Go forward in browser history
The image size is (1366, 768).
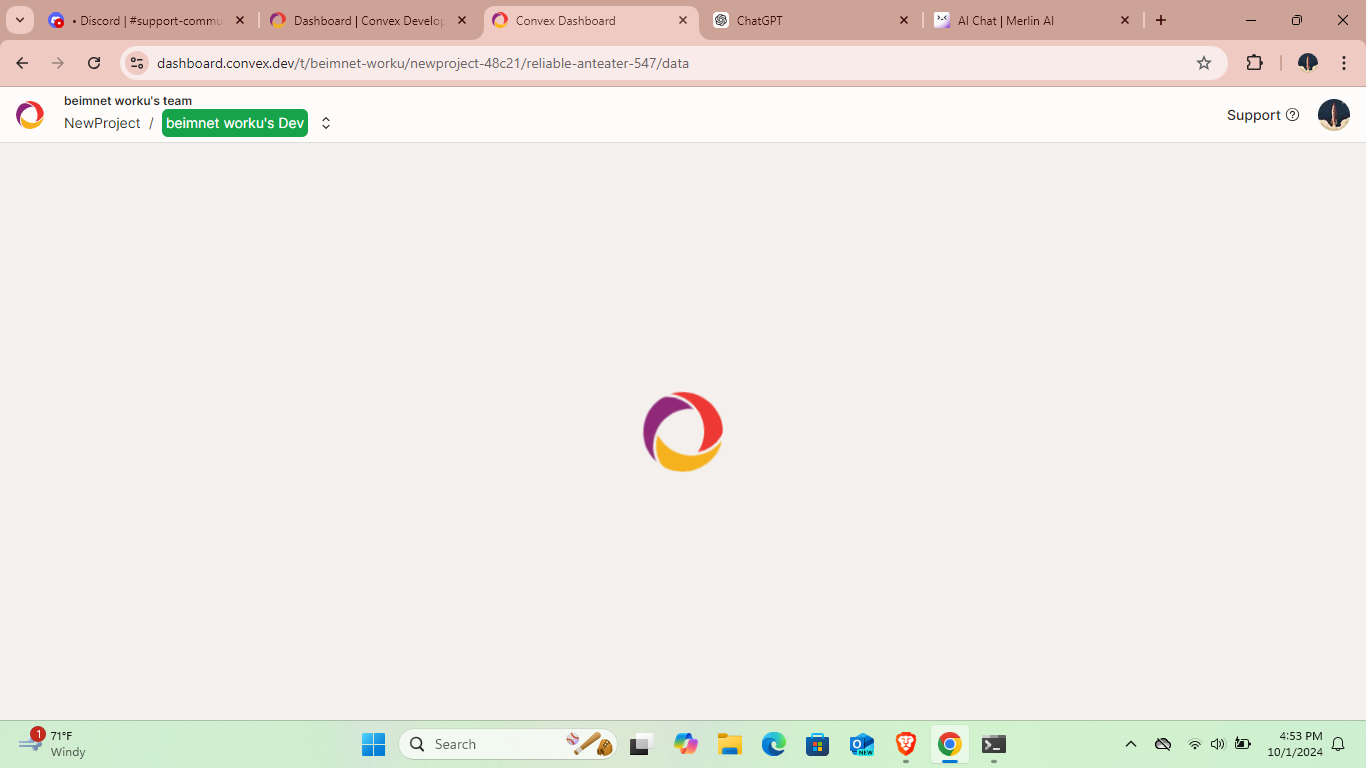(x=58, y=63)
